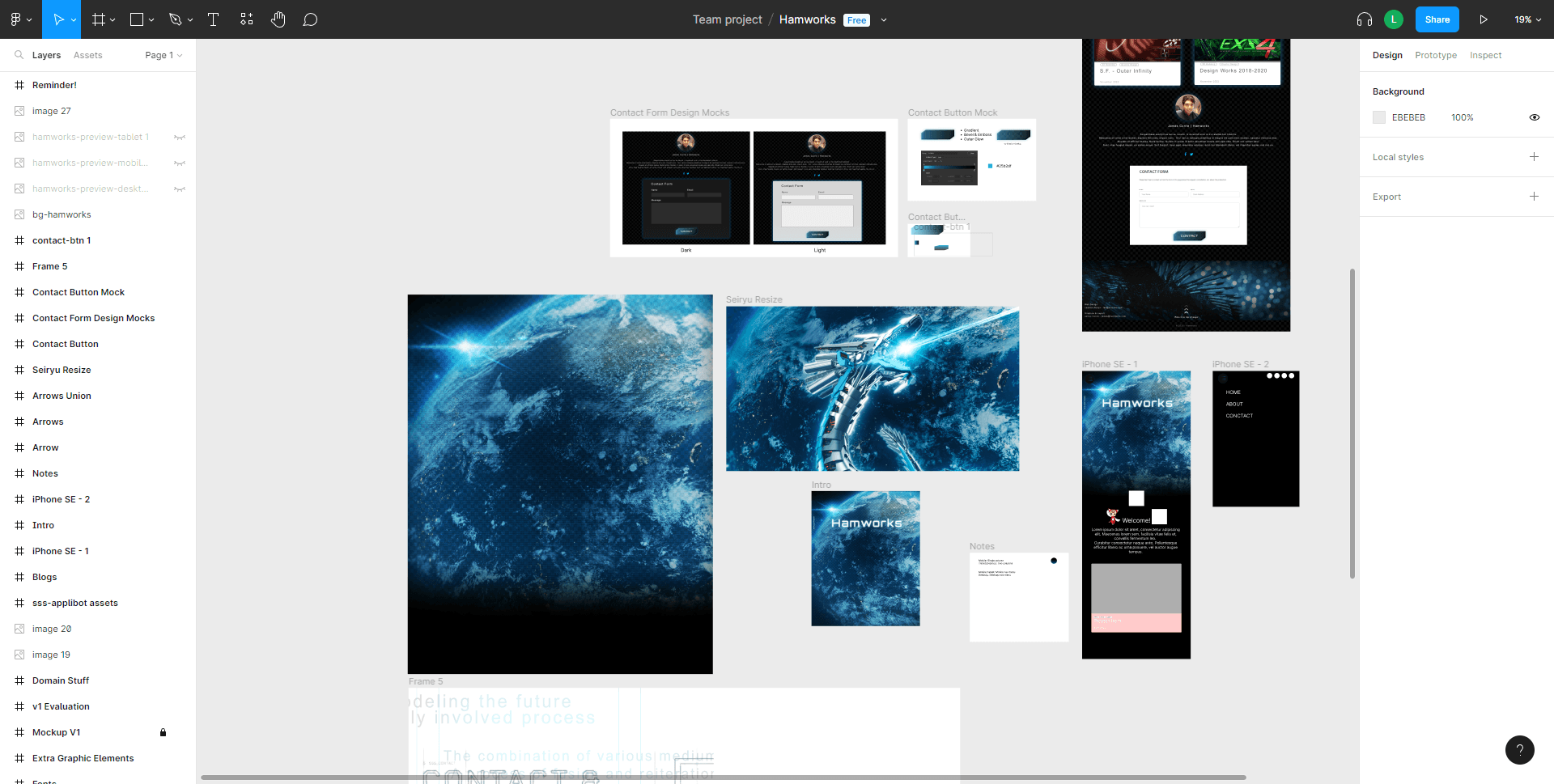Click the background color swatch
The width and height of the screenshot is (1554, 784).
[1379, 117]
